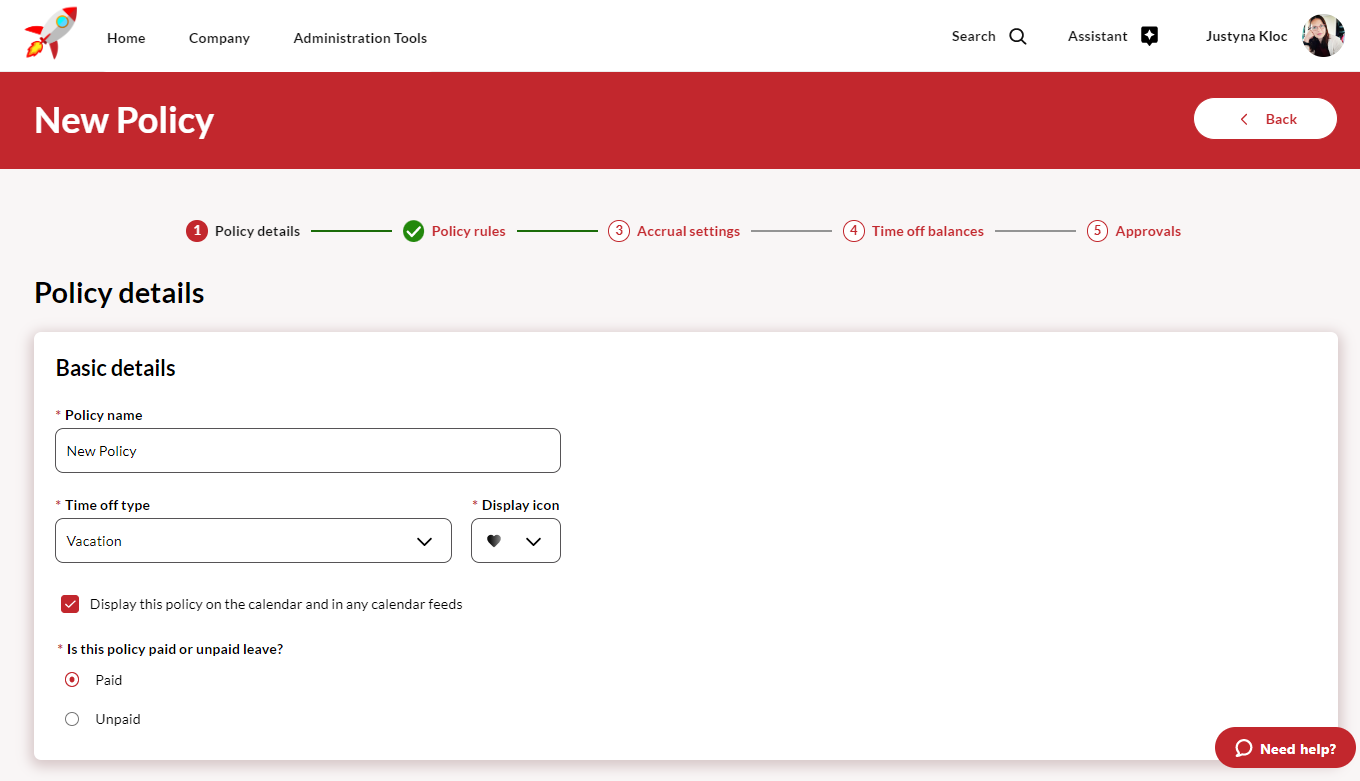Uncheck display this policy on calendar checkbox

(x=70, y=604)
